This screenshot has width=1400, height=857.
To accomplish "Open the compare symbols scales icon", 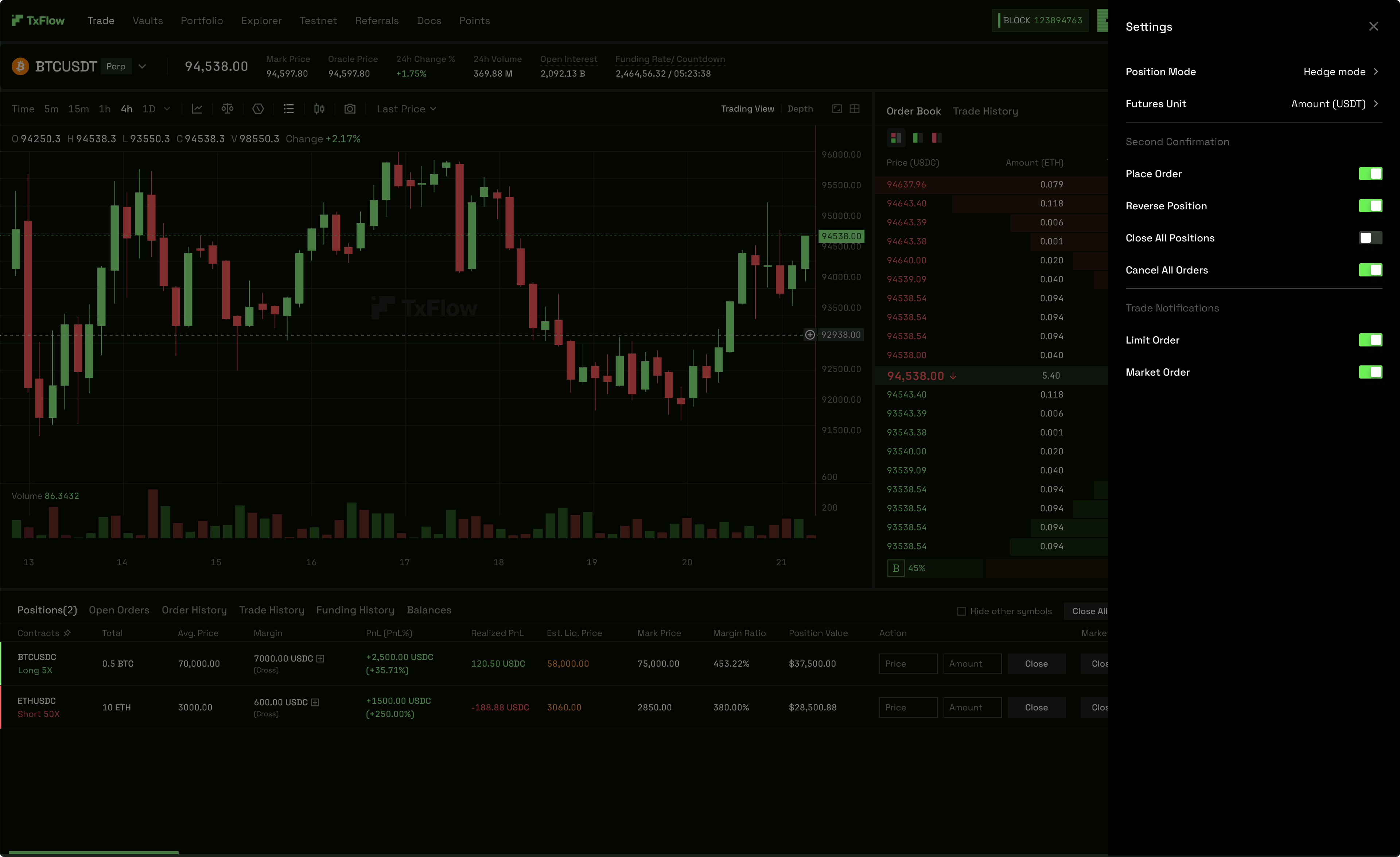I will point(228,109).
